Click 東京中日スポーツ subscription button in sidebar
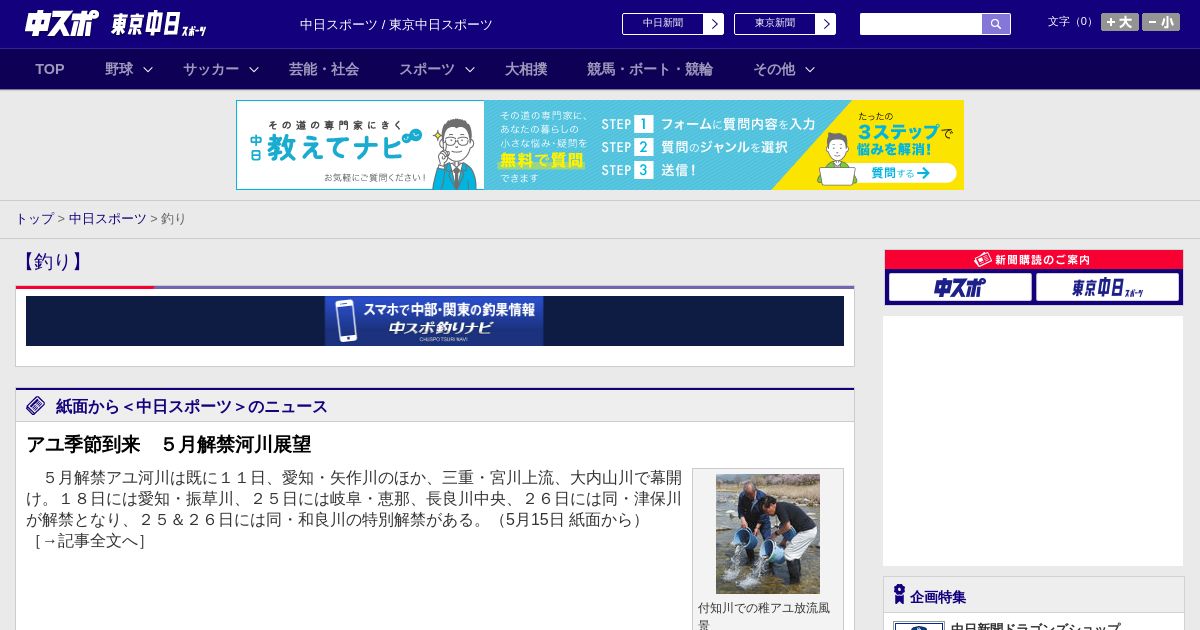Image resolution: width=1200 pixels, height=630 pixels. (x=1108, y=287)
